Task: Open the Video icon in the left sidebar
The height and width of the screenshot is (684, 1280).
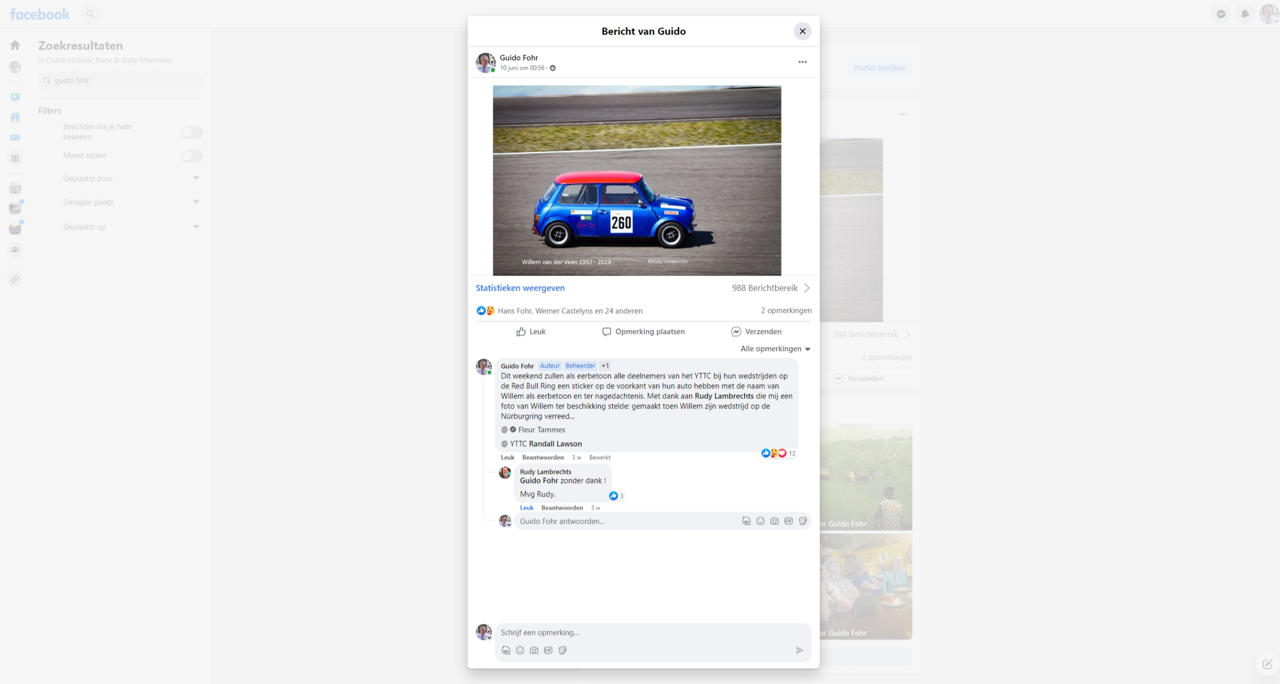Action: click(x=15, y=97)
